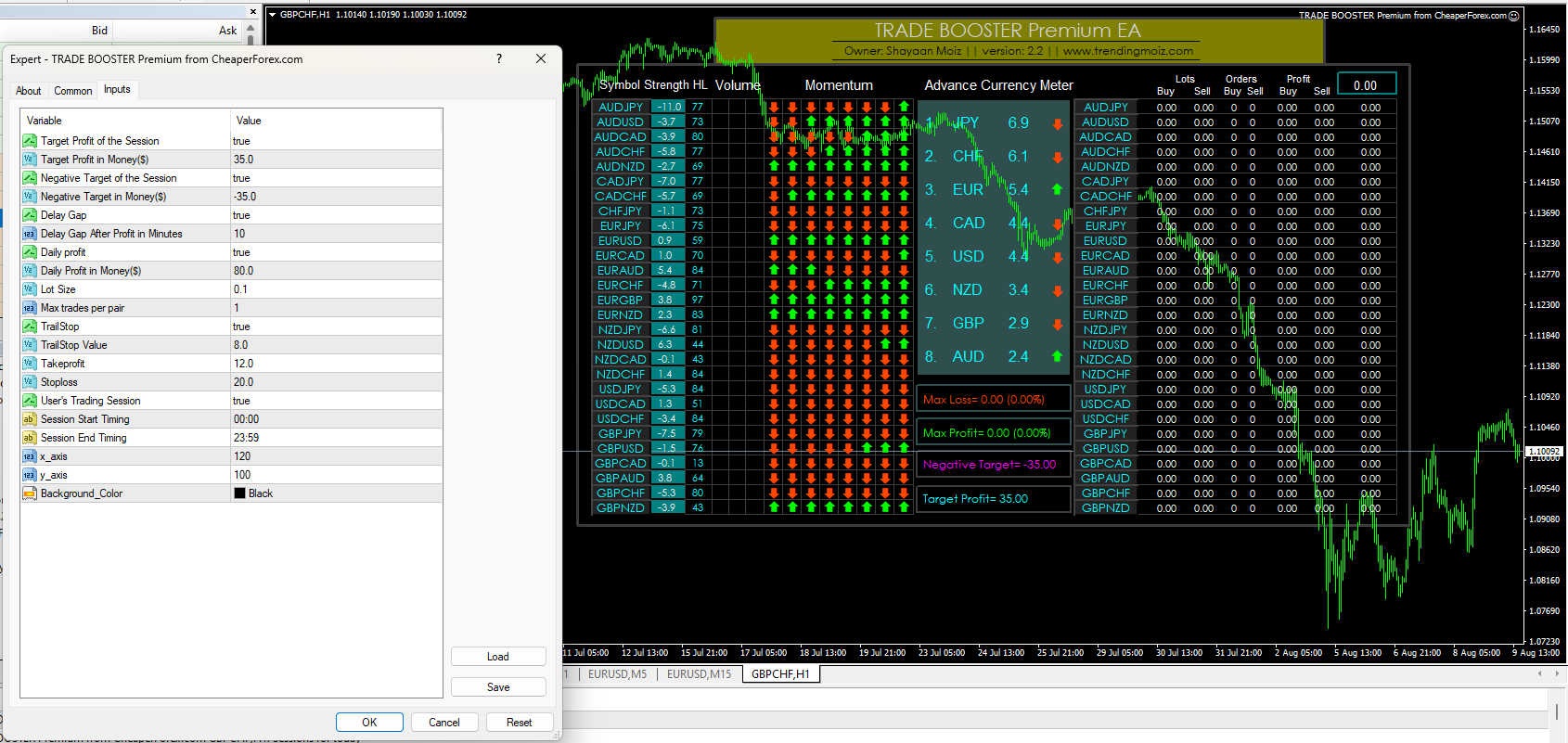Viewport: 1568px width, 743px height.
Task: Select the TrailStop boolean variable icon
Action: coord(30,327)
